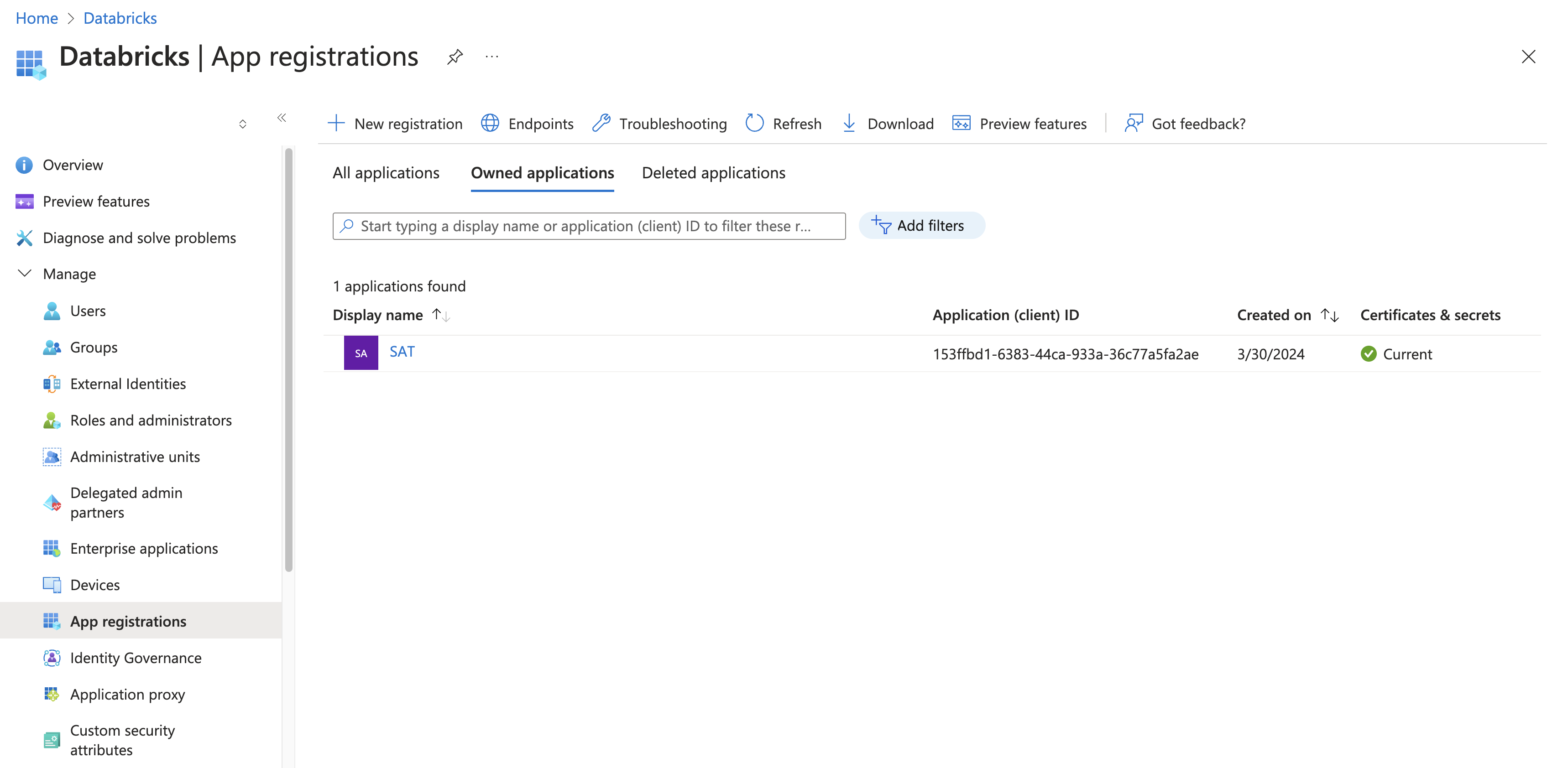Select App registrations in sidebar

pos(141,622)
